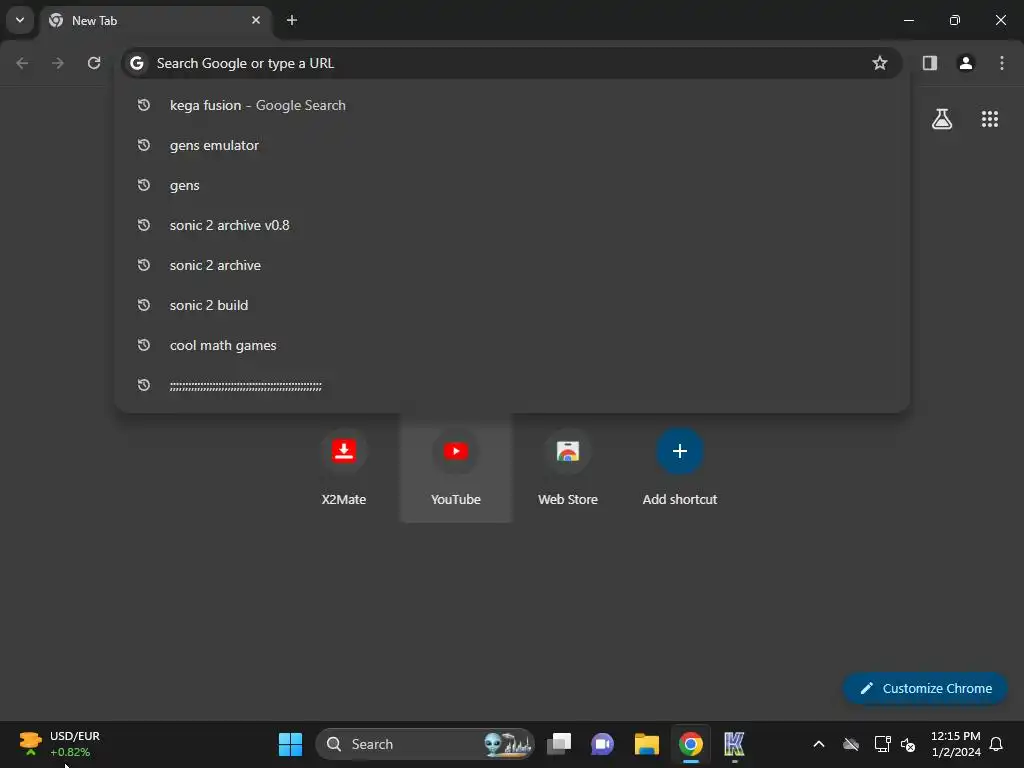The image size is (1024, 768).
Task: Click the taskbar Search box
Action: [425, 744]
